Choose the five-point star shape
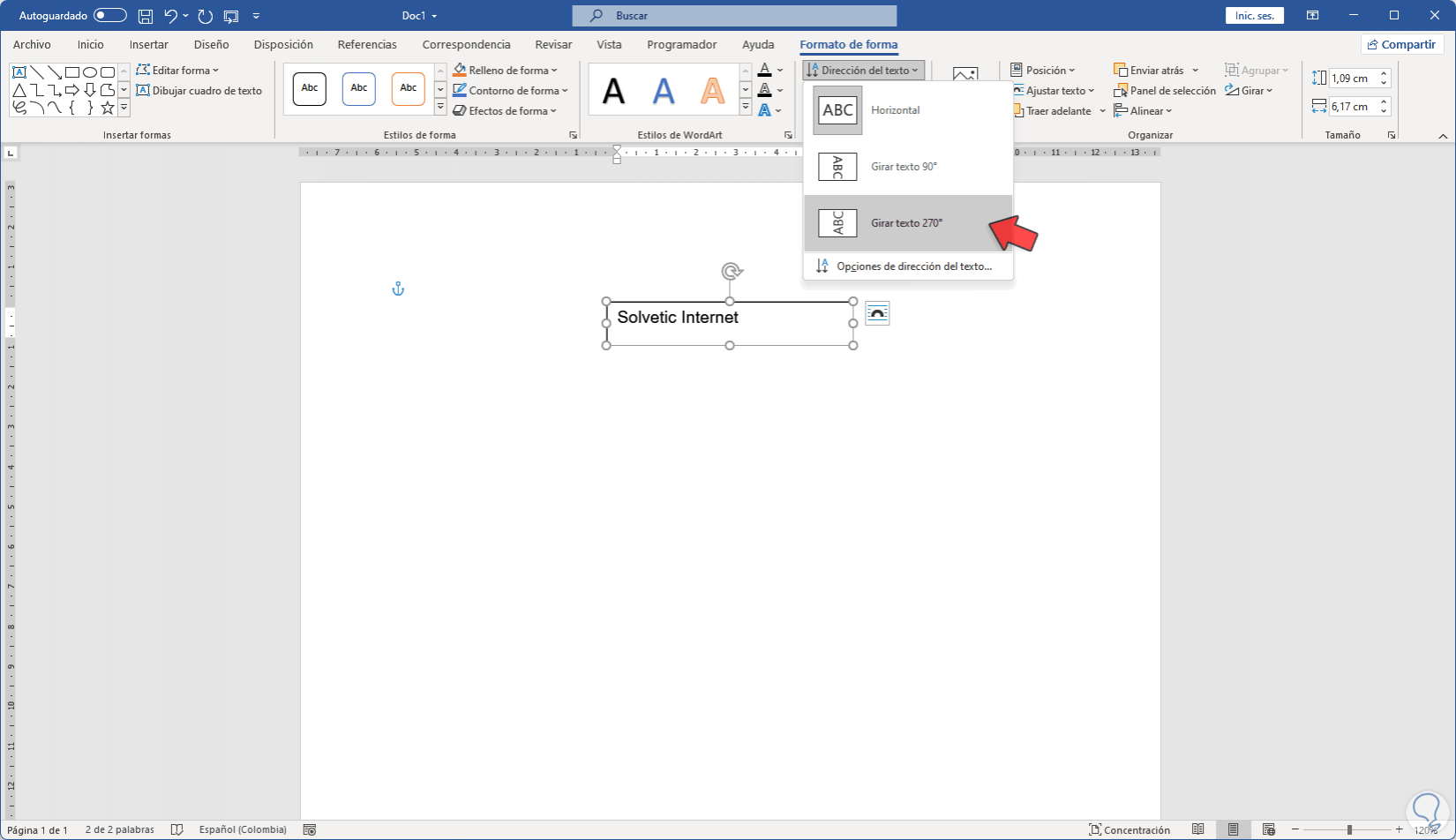 pos(108,108)
